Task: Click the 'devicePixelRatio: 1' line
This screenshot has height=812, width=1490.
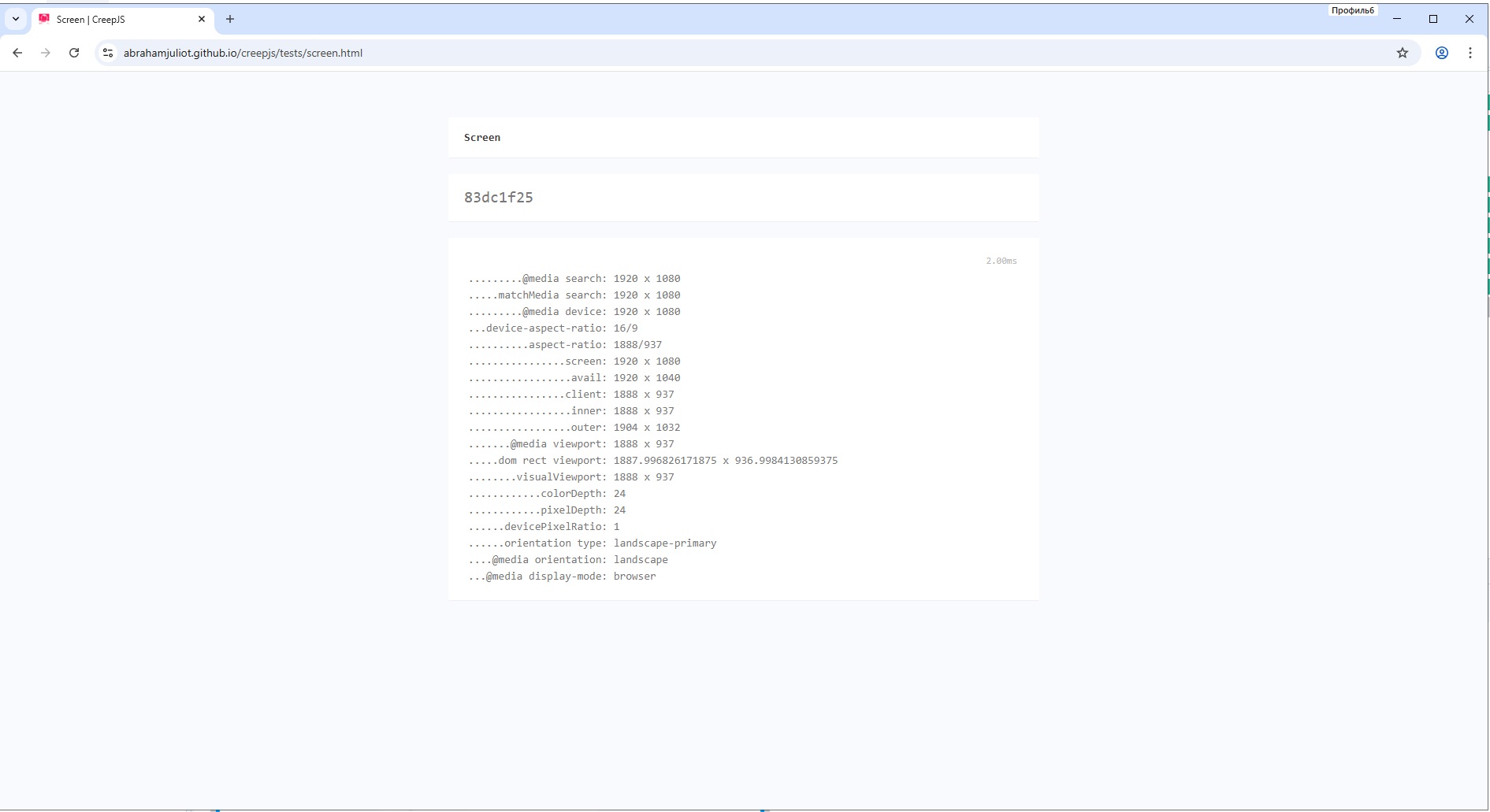Action: tap(544, 527)
